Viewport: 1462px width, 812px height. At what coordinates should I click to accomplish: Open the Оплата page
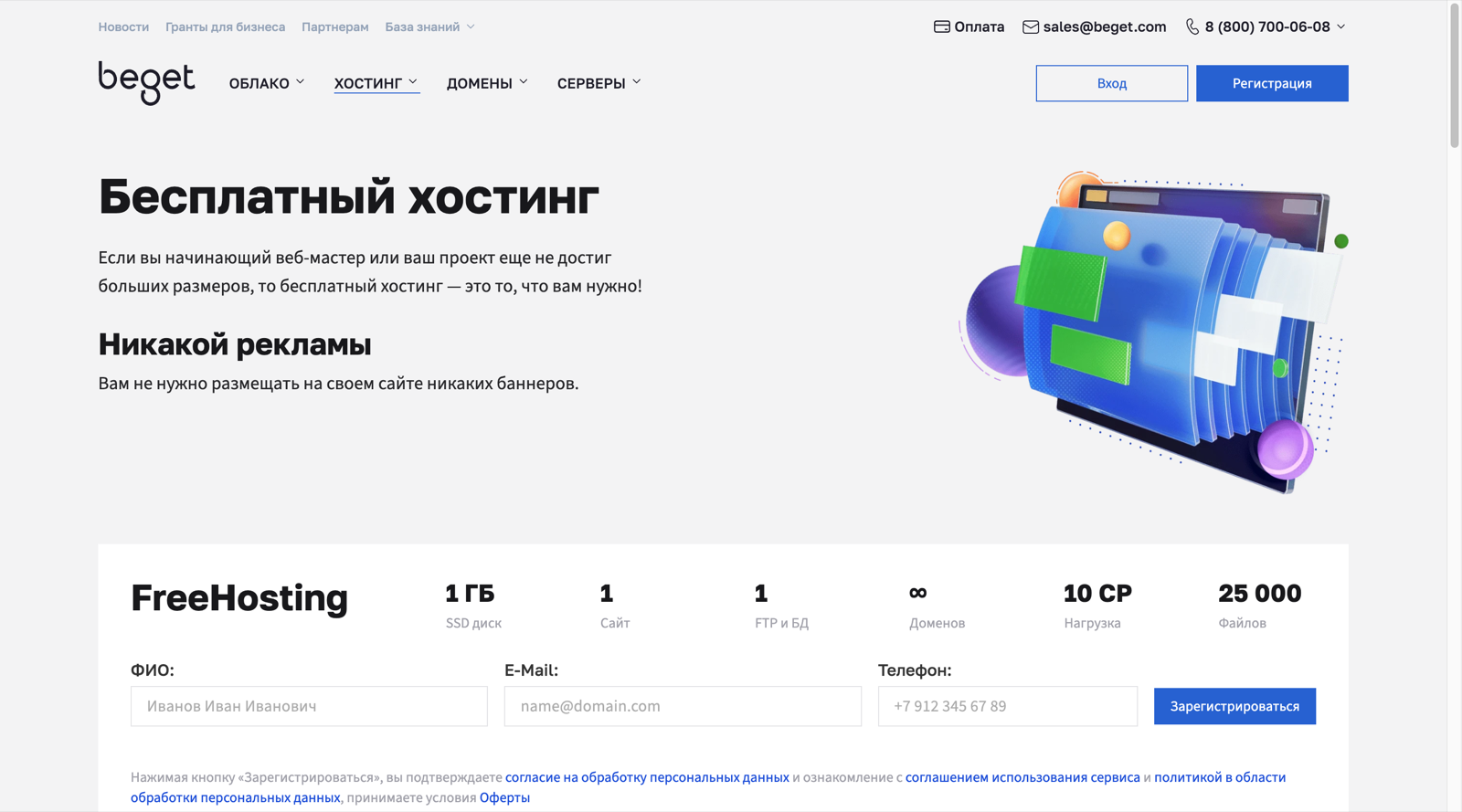[x=979, y=26]
